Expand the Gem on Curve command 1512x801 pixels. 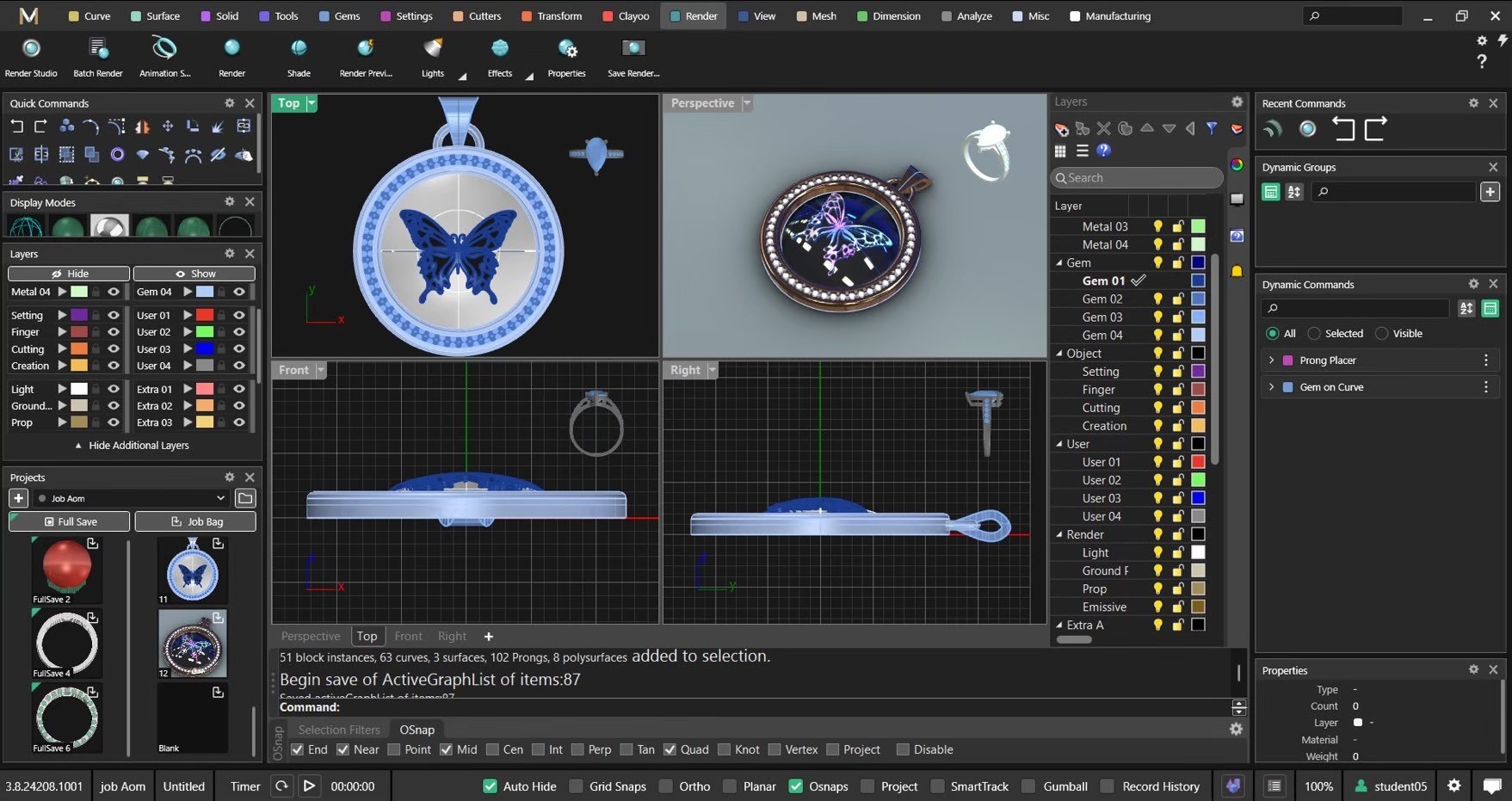[1272, 387]
